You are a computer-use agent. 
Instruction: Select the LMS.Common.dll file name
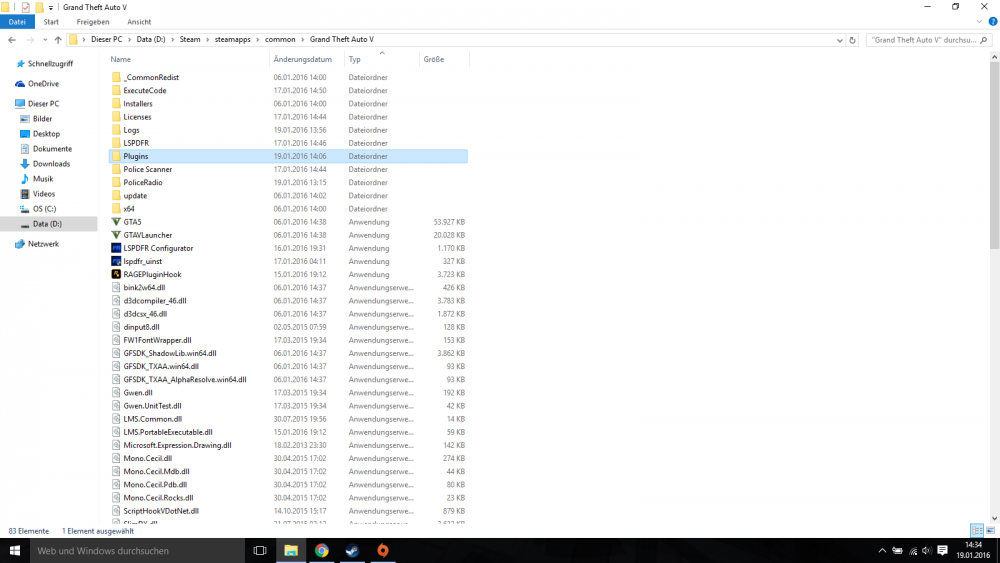(x=152, y=419)
